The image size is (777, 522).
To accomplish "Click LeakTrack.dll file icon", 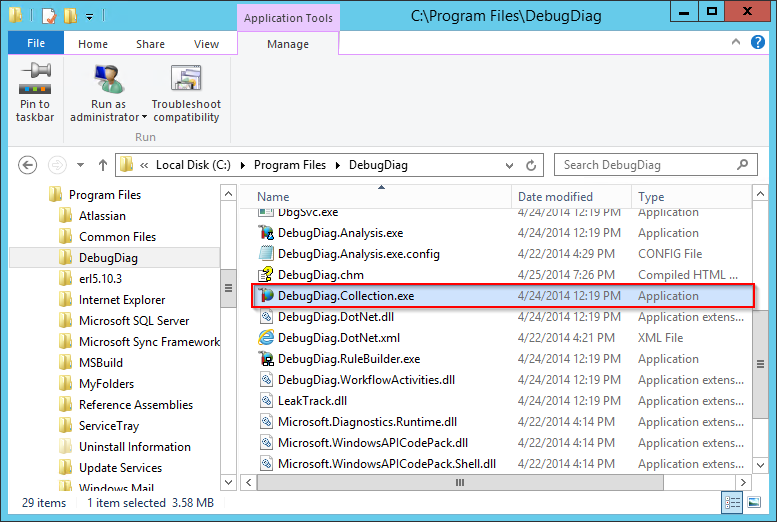I will (x=266, y=401).
